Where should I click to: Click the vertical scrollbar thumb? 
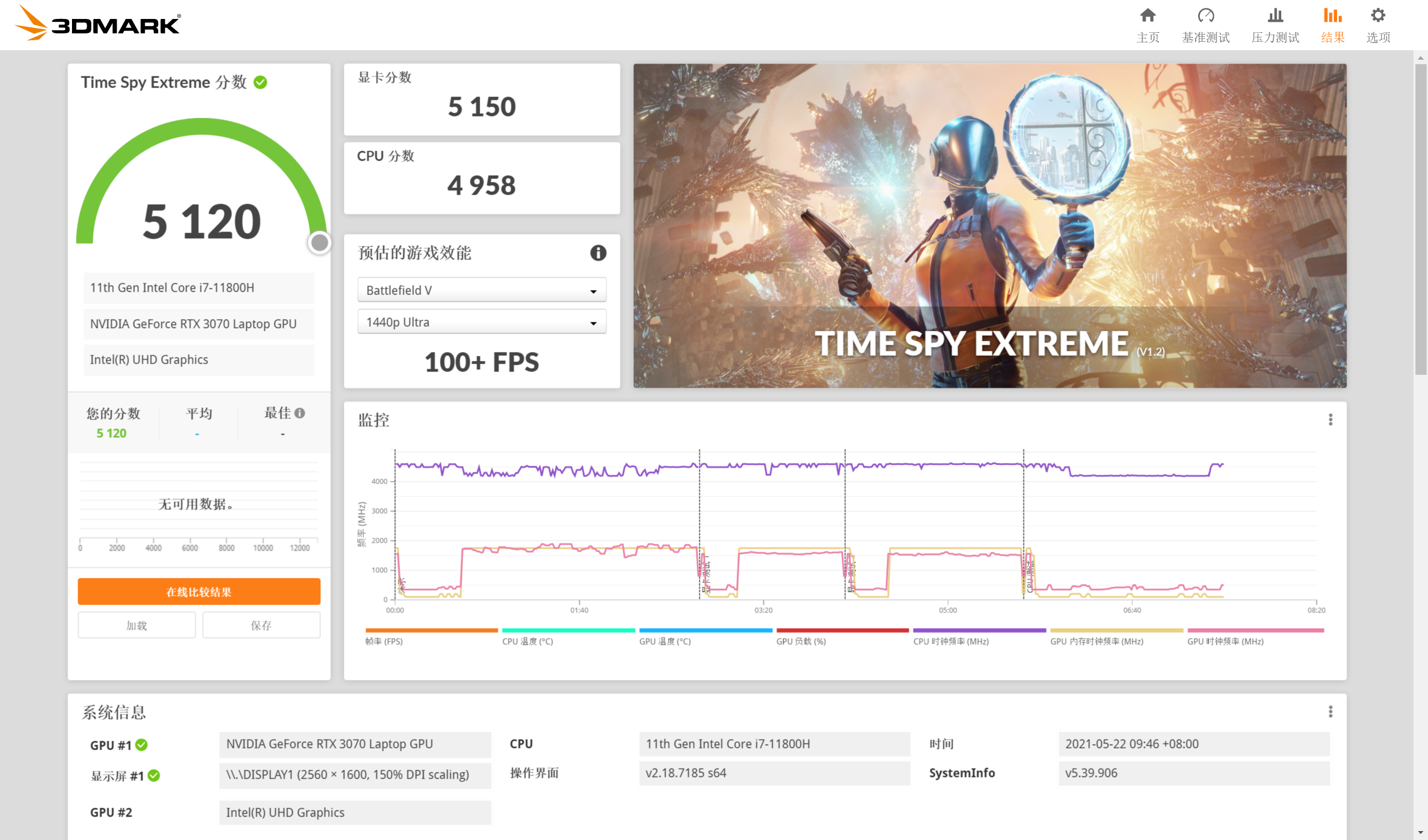click(1420, 218)
